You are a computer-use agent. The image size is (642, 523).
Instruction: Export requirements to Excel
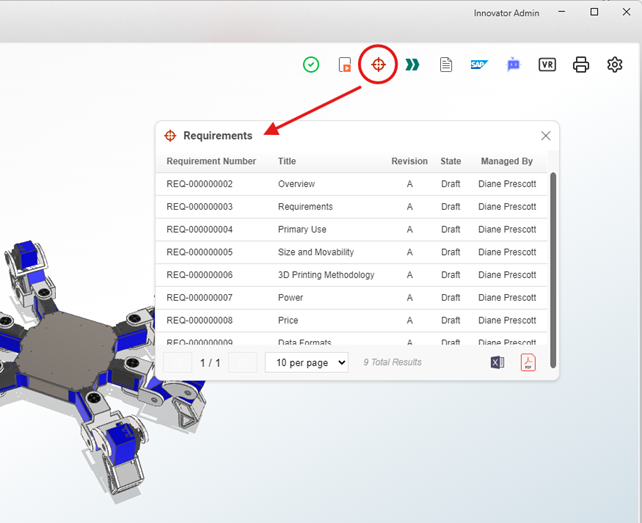(x=497, y=362)
